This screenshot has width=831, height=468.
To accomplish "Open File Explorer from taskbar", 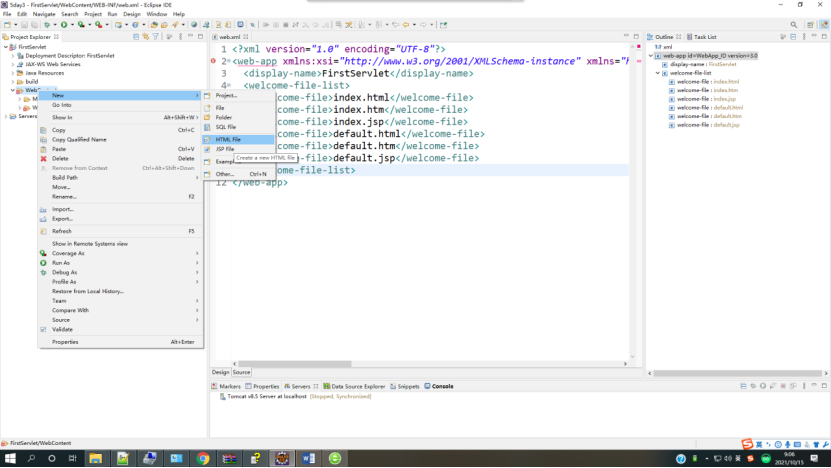I will click(x=95, y=458).
